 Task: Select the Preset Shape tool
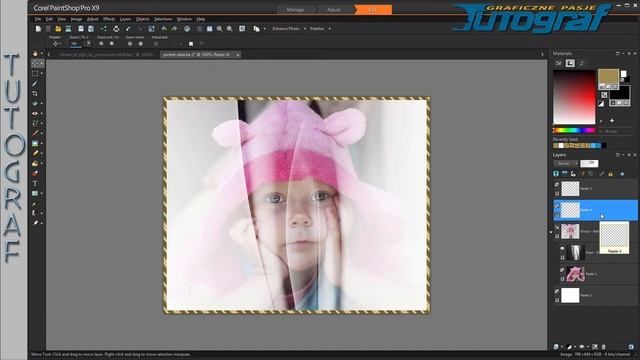pos(35,193)
